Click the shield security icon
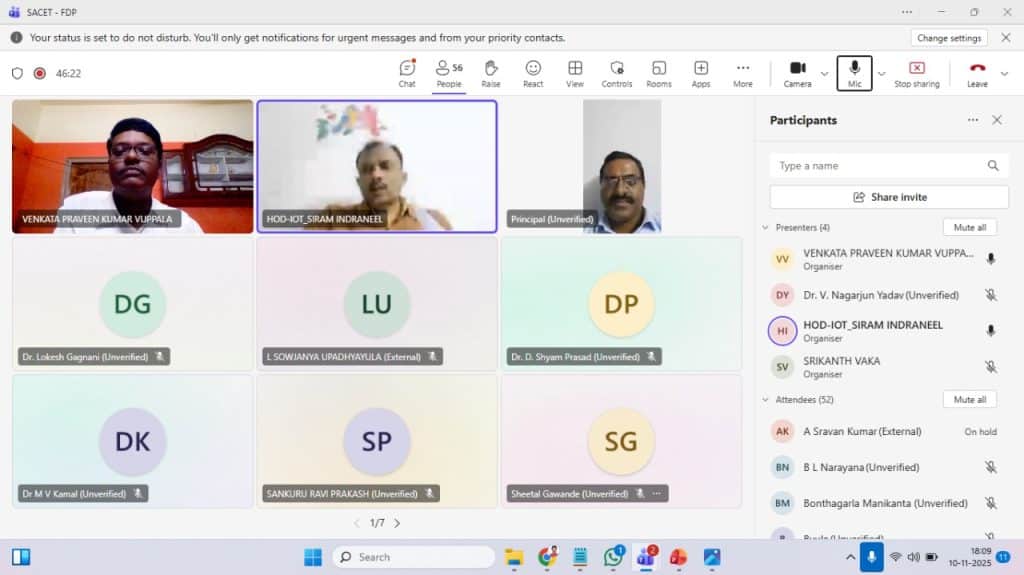 [18, 73]
